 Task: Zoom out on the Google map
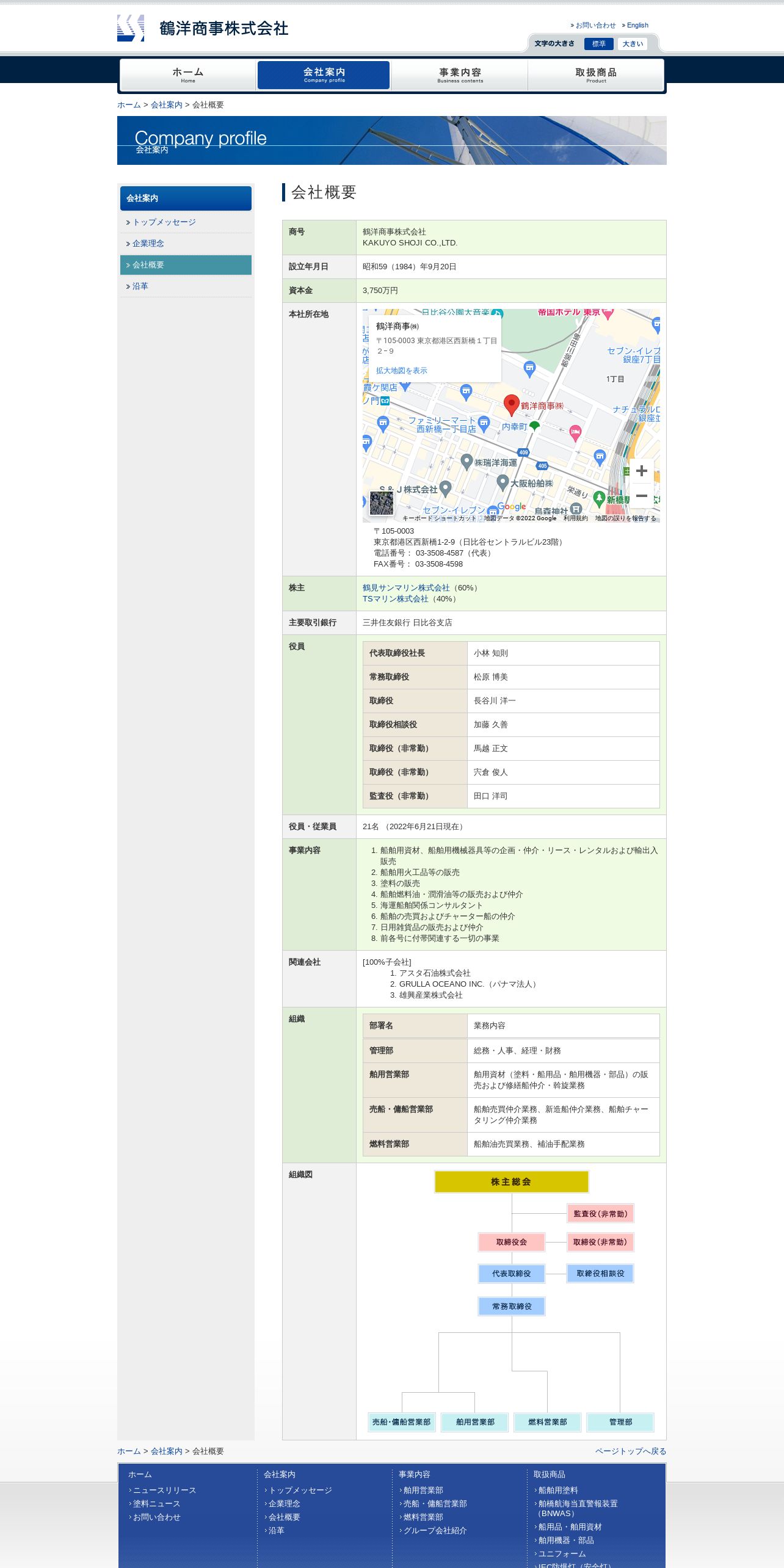(x=641, y=496)
